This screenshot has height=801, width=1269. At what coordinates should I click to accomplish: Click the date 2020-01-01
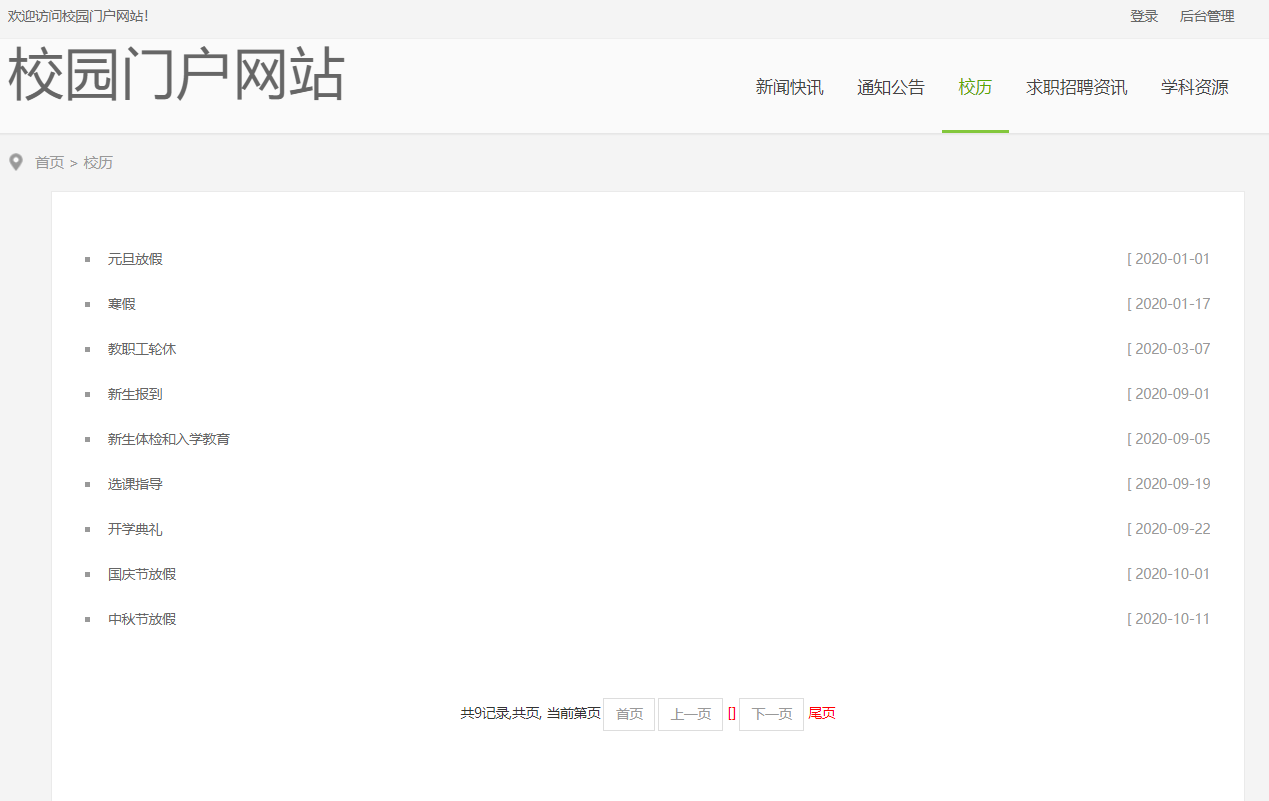[x=1172, y=259]
